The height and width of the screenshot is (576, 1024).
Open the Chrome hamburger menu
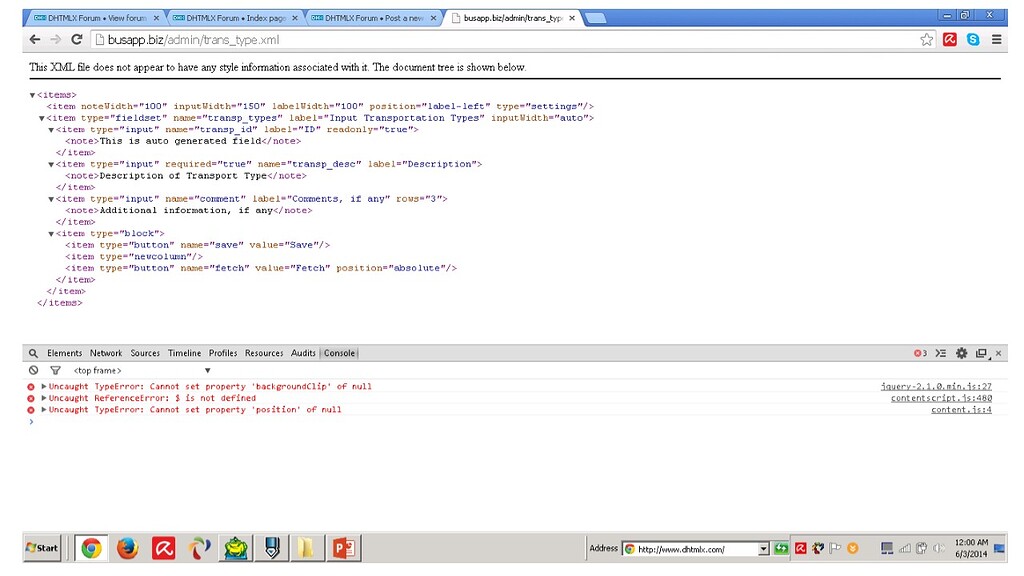[996, 40]
